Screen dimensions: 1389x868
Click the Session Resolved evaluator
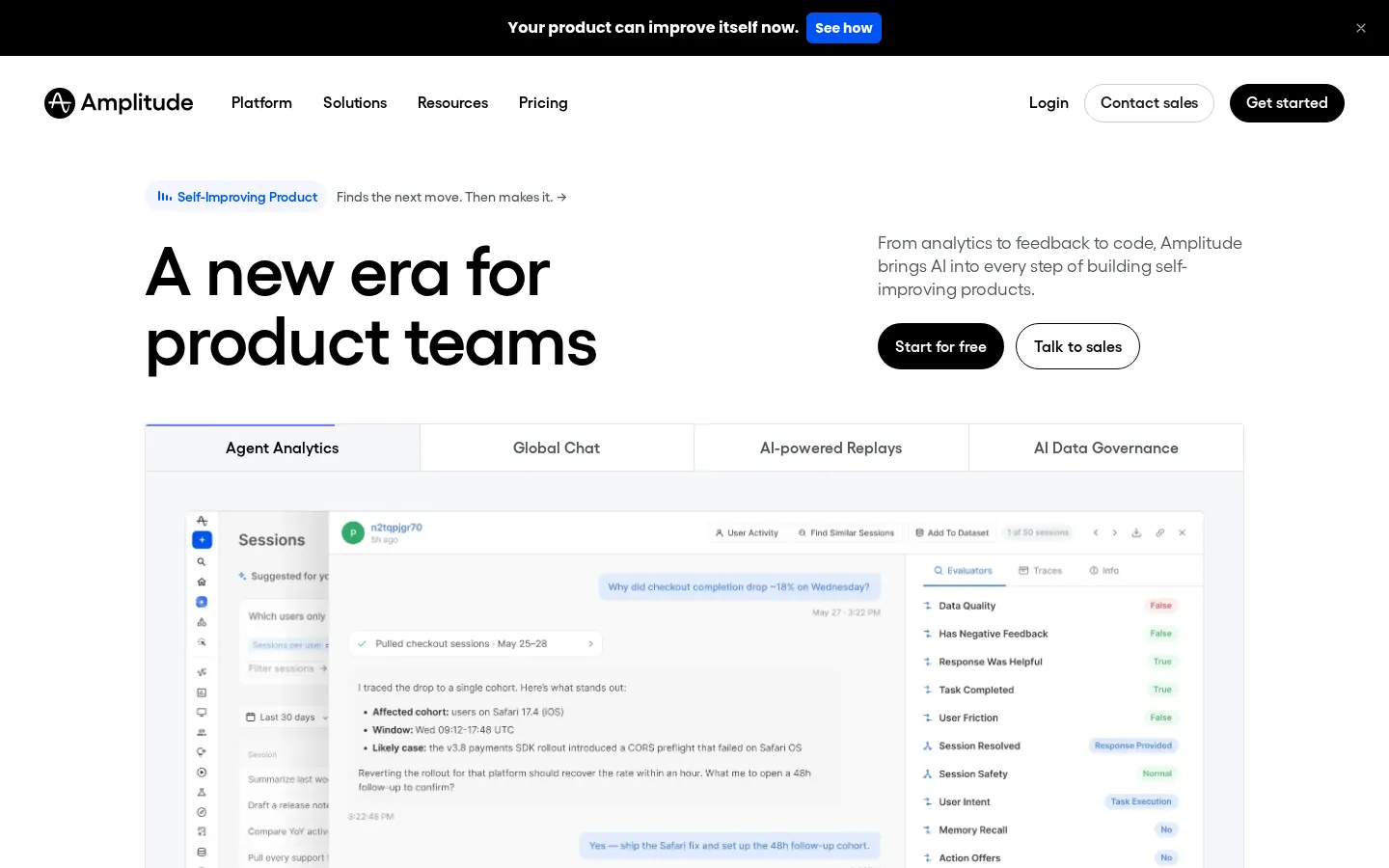(x=1049, y=746)
